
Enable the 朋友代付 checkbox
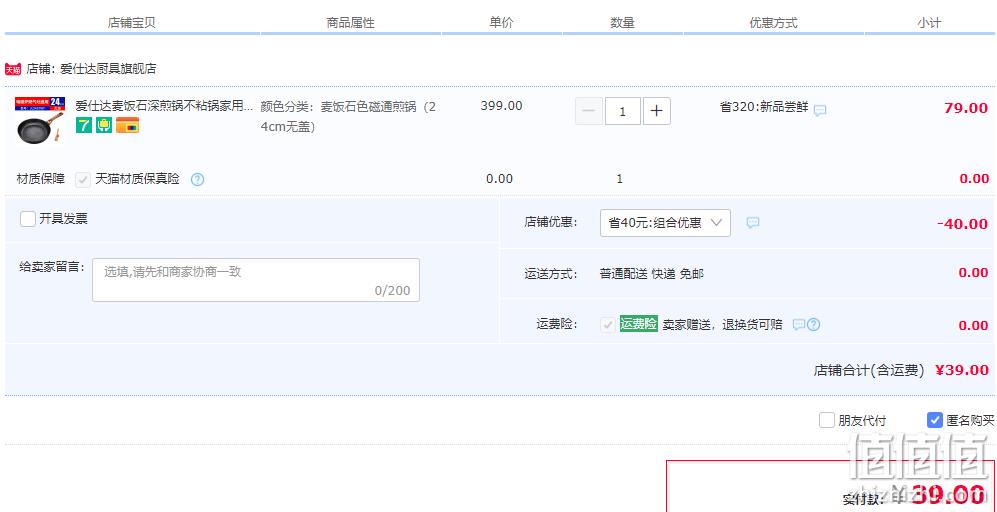(x=827, y=420)
